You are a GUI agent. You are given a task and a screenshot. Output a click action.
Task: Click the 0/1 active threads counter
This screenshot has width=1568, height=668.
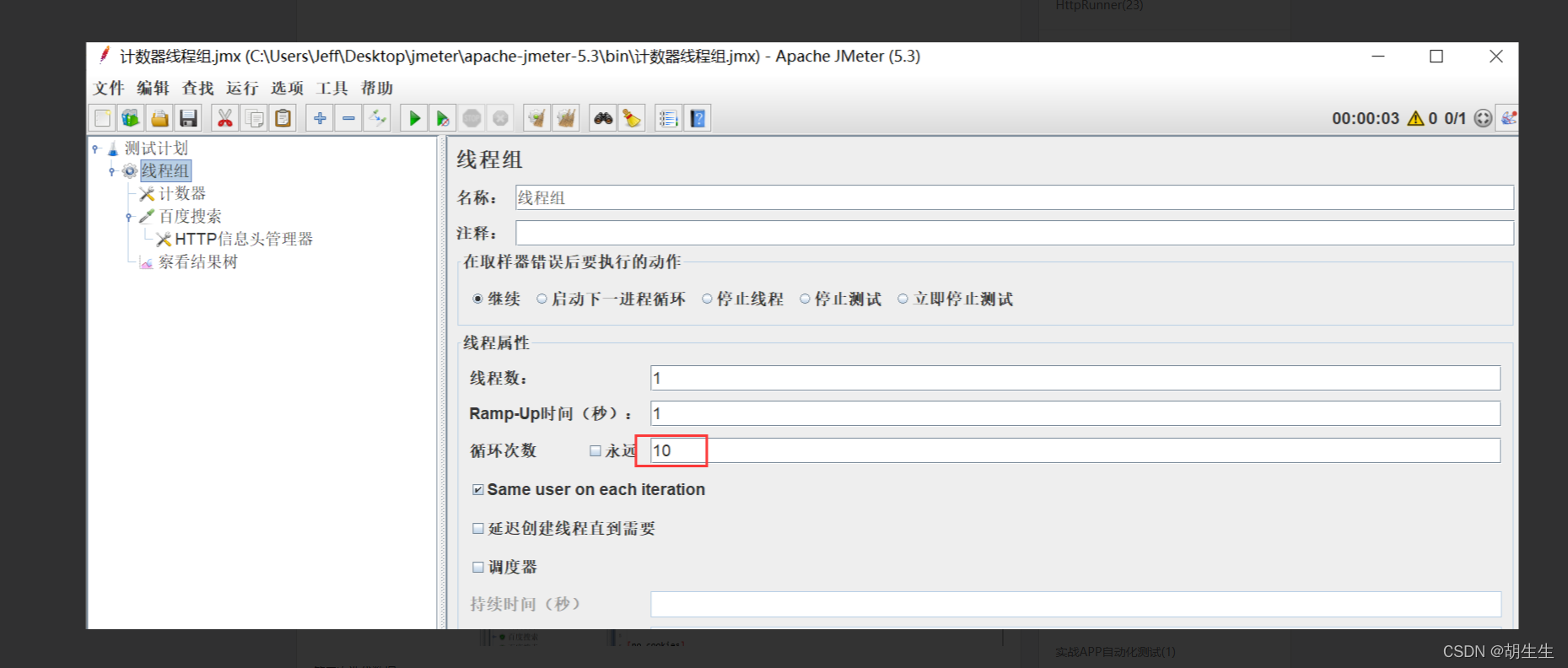[x=1455, y=118]
